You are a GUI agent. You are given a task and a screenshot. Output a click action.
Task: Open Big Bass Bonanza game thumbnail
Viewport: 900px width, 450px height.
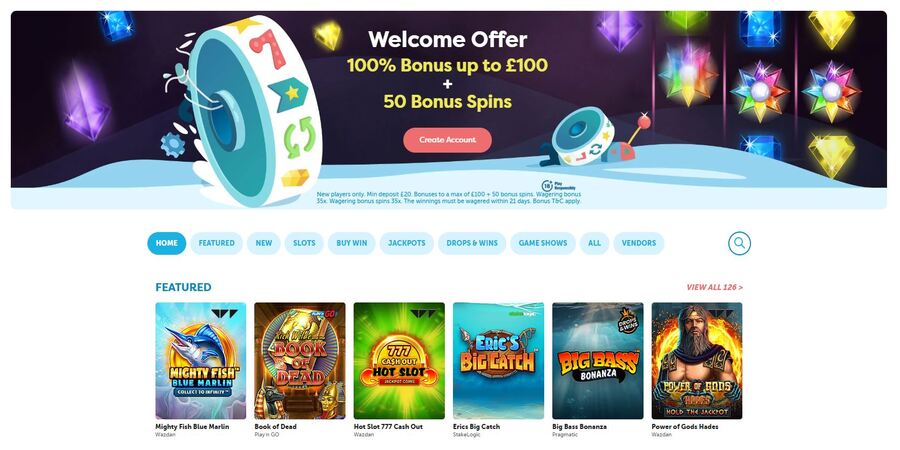tap(598, 361)
